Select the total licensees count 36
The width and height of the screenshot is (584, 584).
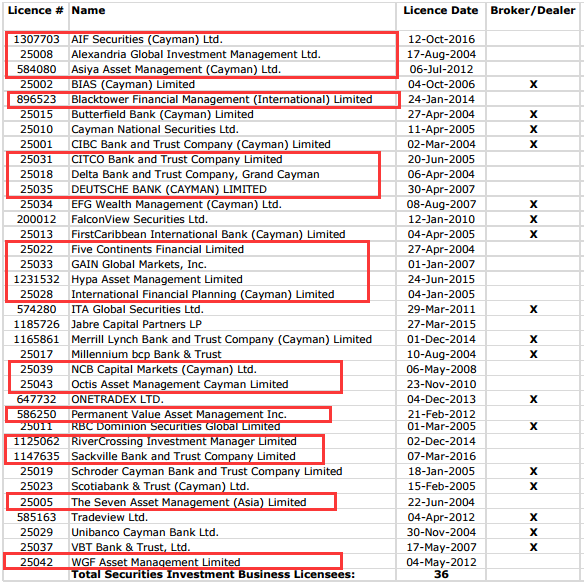click(441, 574)
